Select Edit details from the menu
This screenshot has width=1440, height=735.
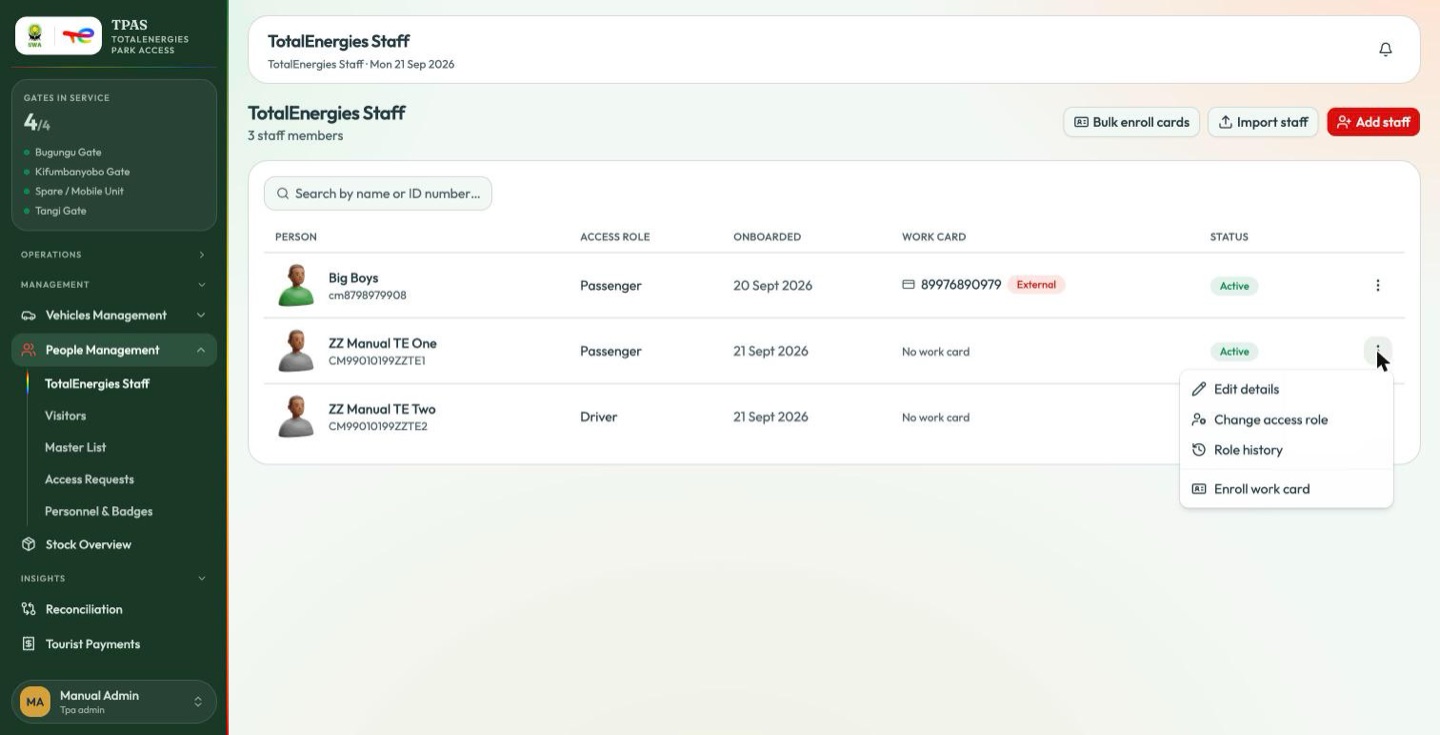click(x=1286, y=389)
